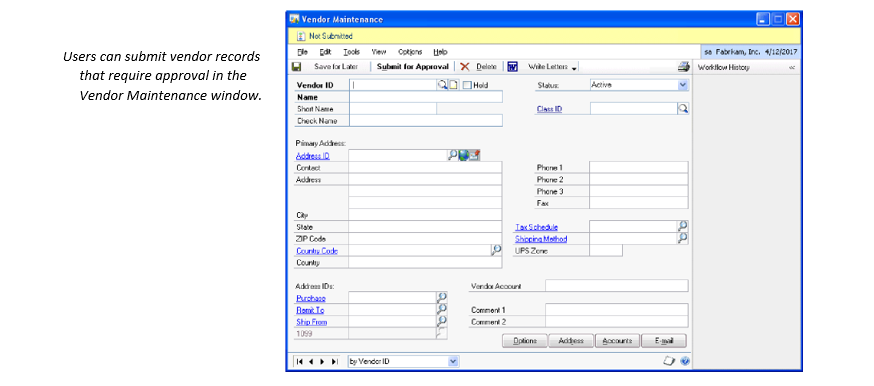Click into the Comment 1 field
This screenshot has height=386, width=874.
pyautogui.click(x=617, y=310)
